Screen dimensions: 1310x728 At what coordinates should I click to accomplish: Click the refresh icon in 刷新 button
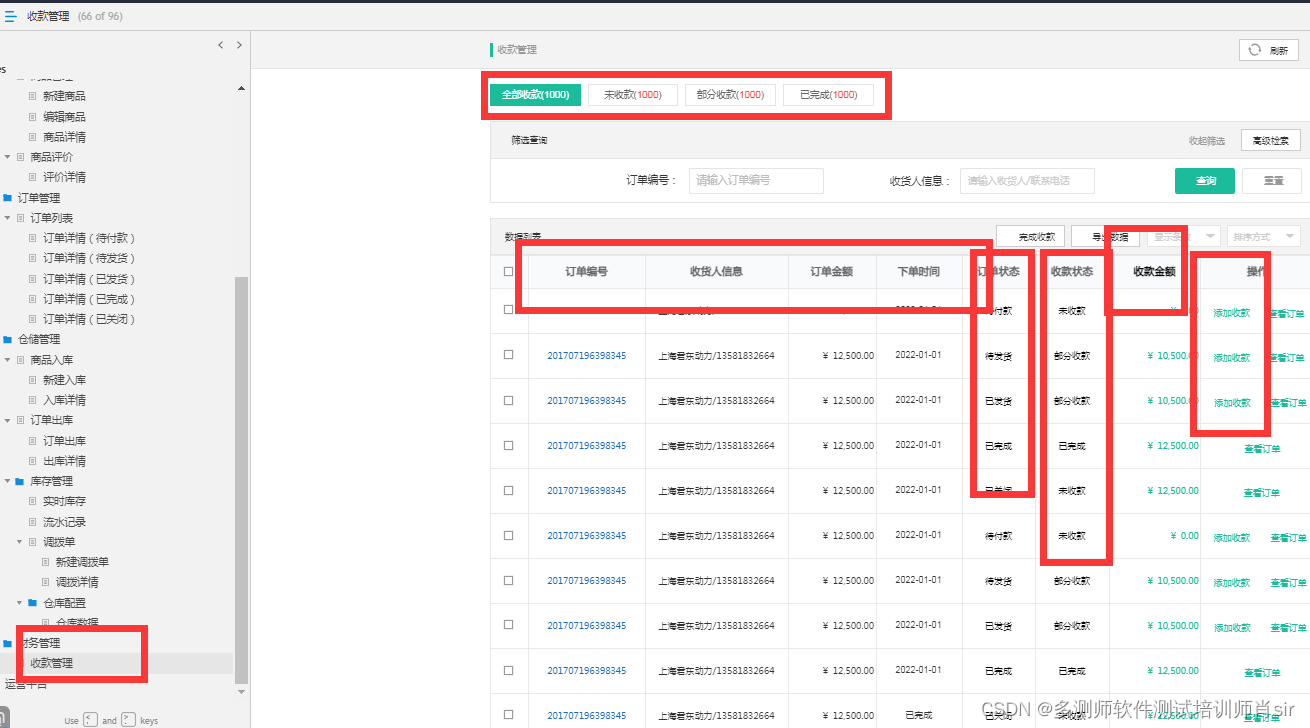click(1255, 50)
